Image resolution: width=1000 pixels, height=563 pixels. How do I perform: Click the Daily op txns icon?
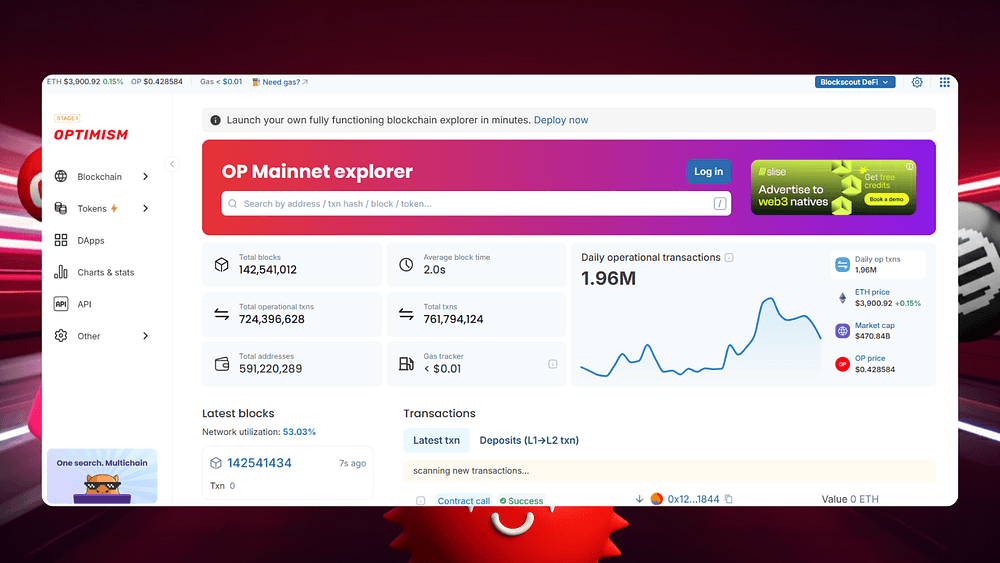842,265
